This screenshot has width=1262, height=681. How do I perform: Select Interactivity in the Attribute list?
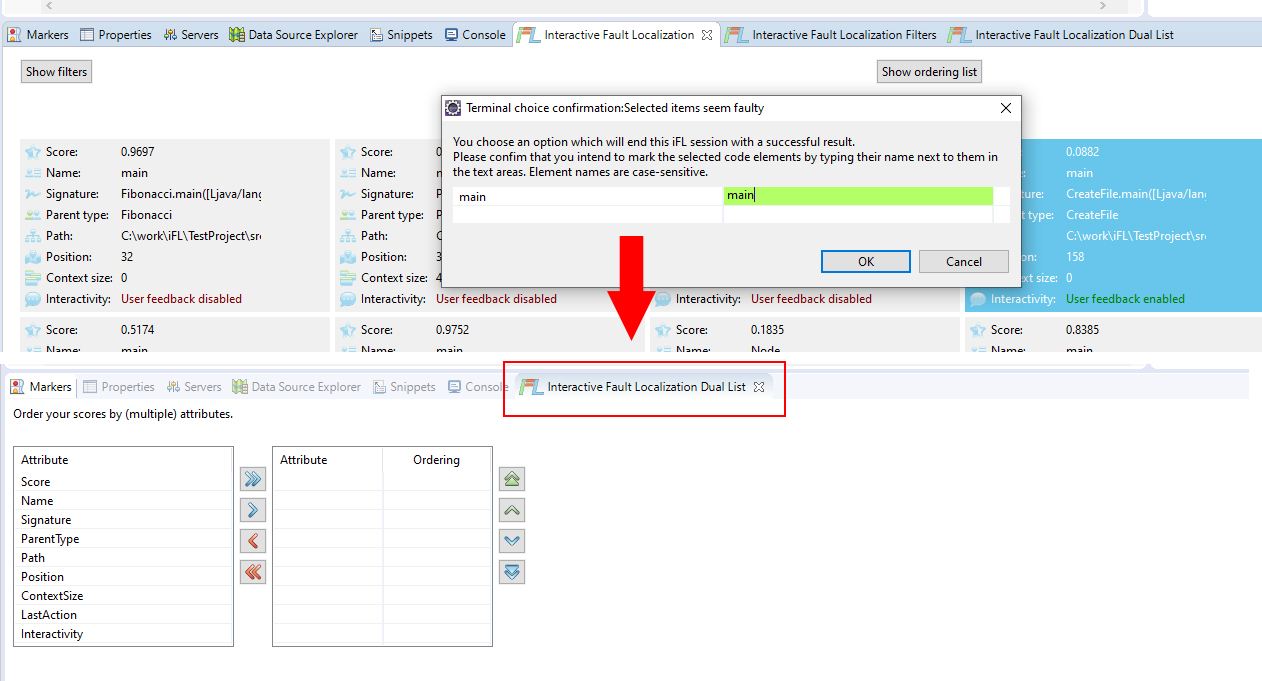pyautogui.click(x=124, y=634)
